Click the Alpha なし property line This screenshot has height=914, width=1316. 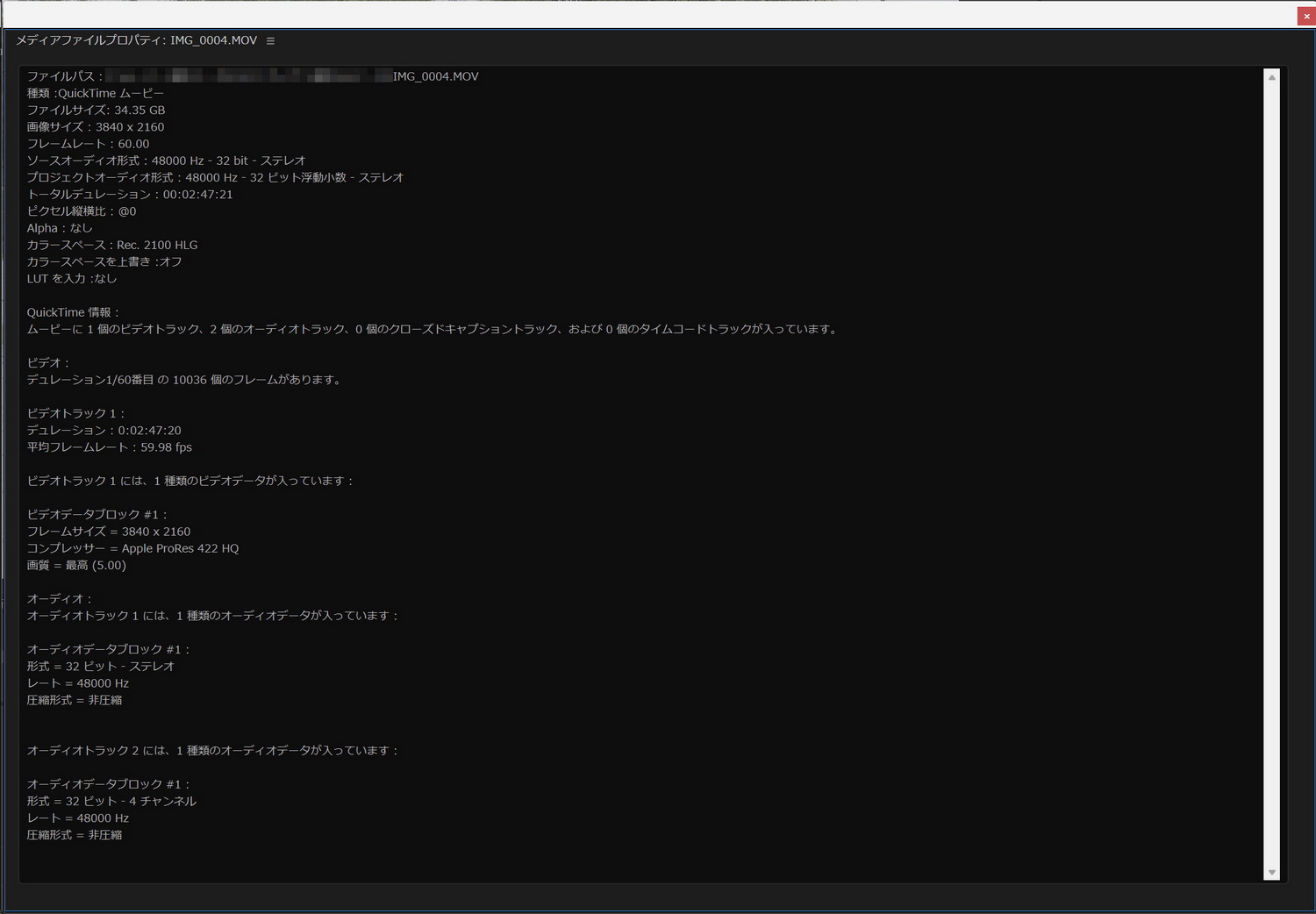coord(61,227)
